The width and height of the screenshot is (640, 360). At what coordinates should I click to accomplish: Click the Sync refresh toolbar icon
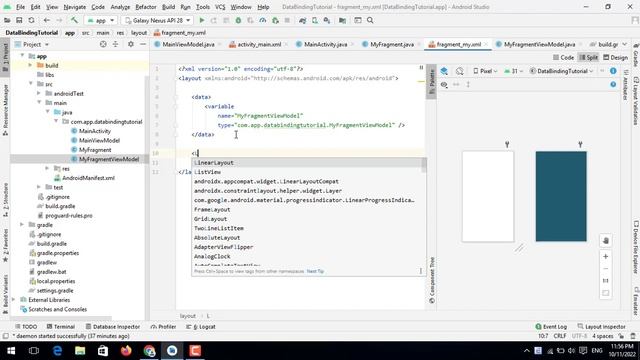click(x=31, y=20)
